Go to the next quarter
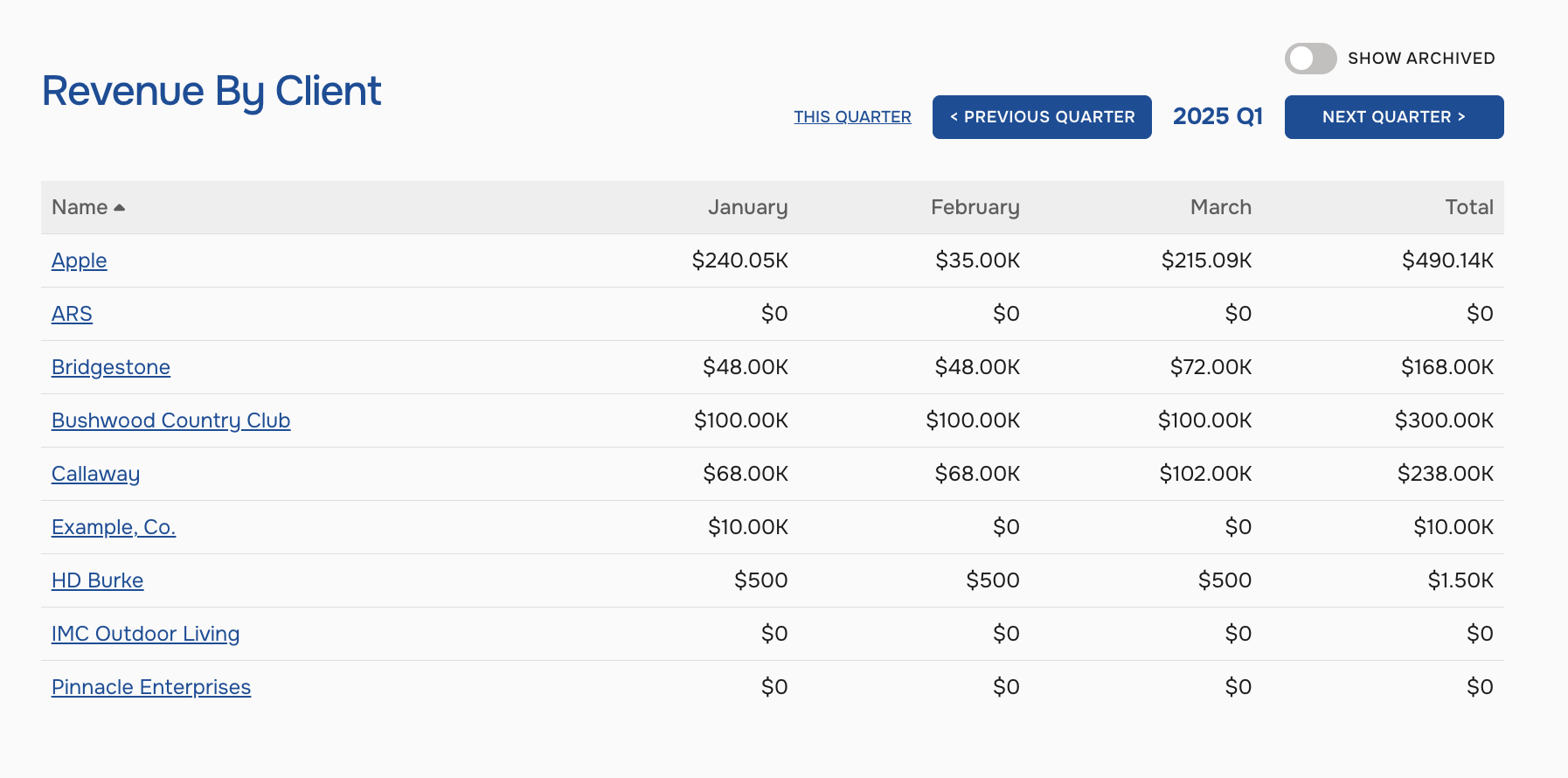 tap(1394, 117)
